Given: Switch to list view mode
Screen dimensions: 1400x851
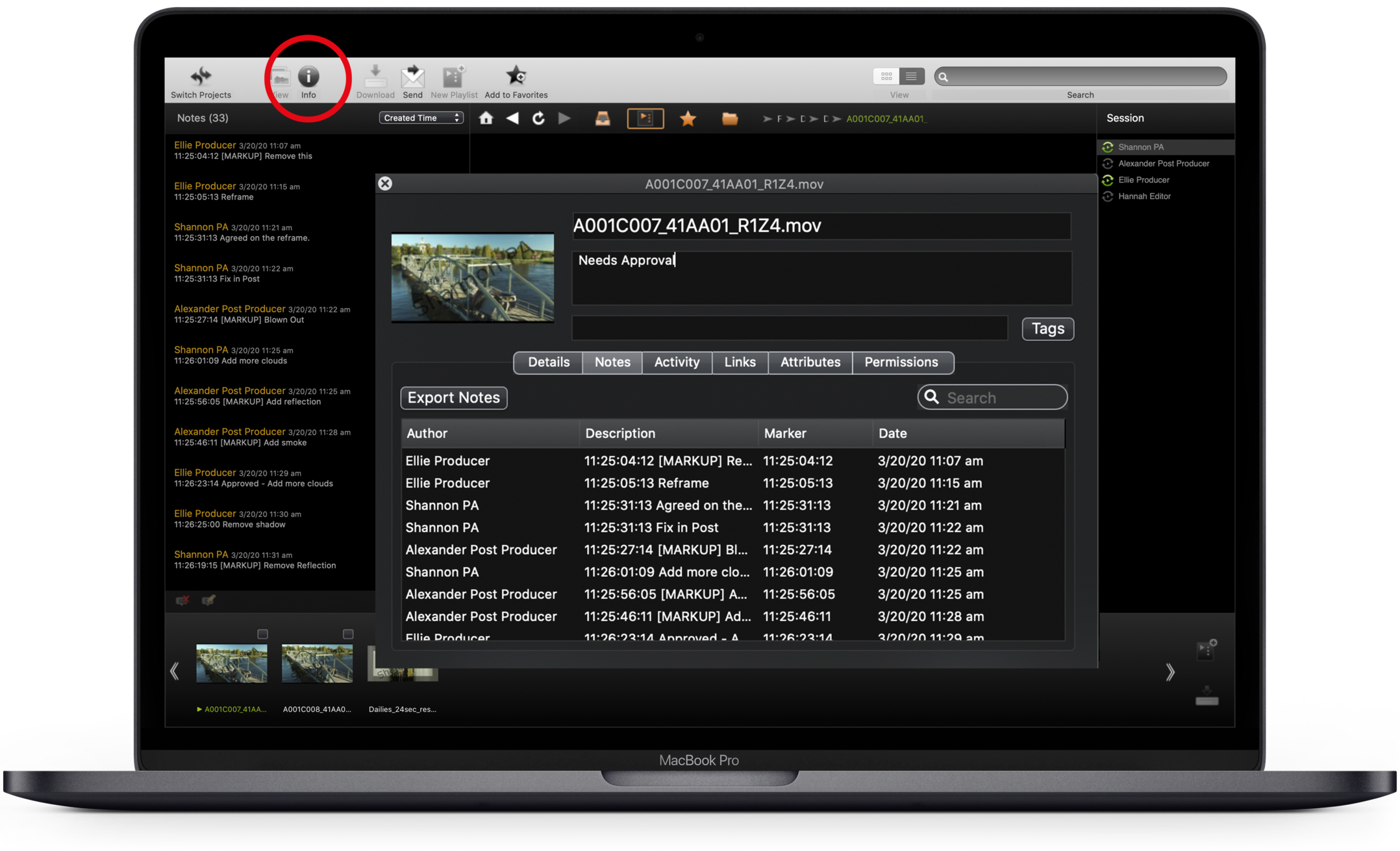Looking at the screenshot, I should (911, 76).
